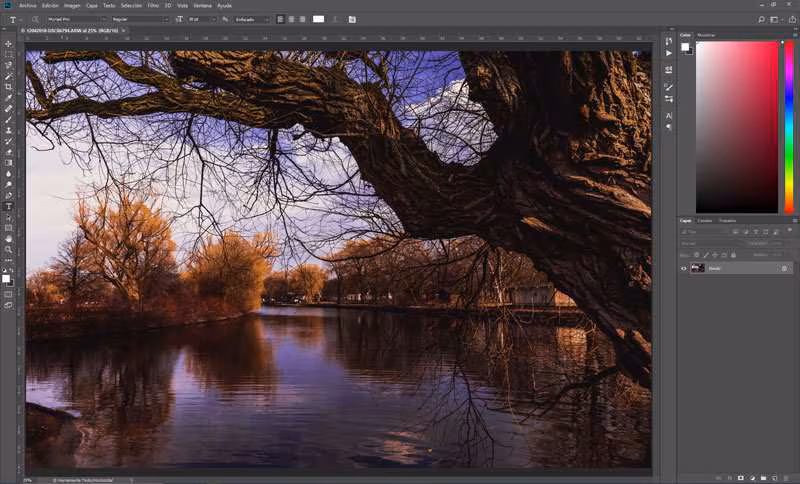Open the Character and Paragraph panels icon
Image resolution: width=800 pixels, height=484 pixels.
click(x=352, y=19)
